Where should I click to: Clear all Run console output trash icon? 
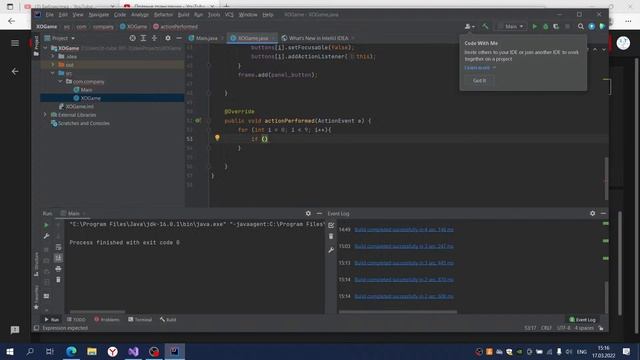coord(58,280)
